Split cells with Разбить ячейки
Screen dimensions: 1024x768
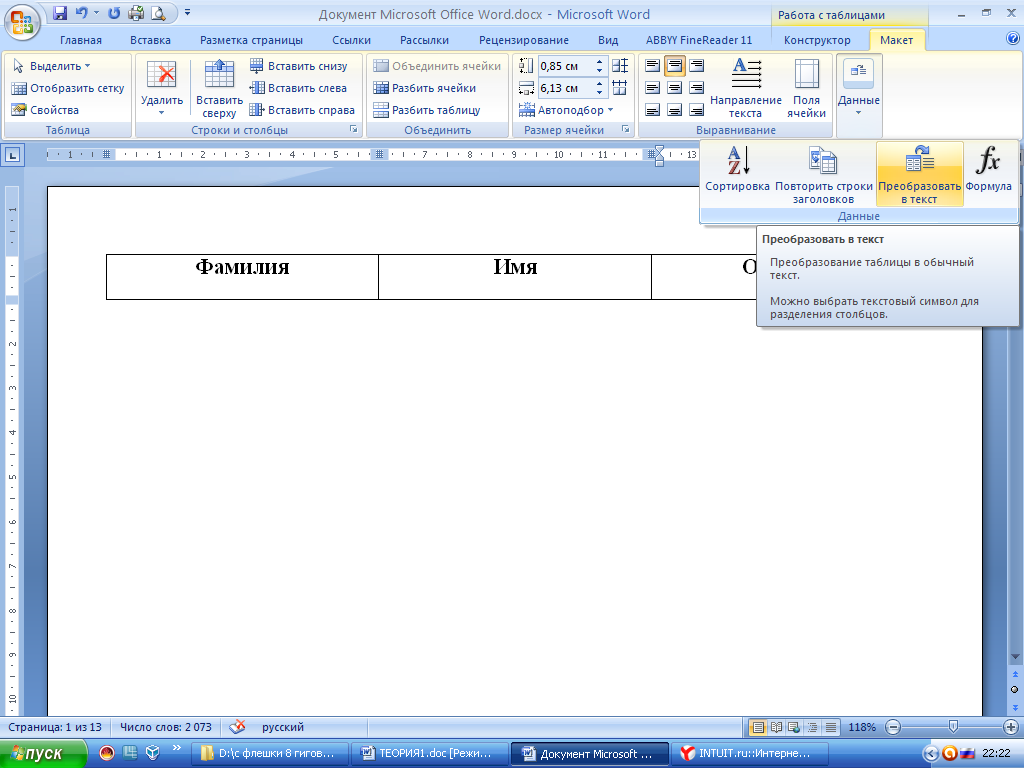425,88
